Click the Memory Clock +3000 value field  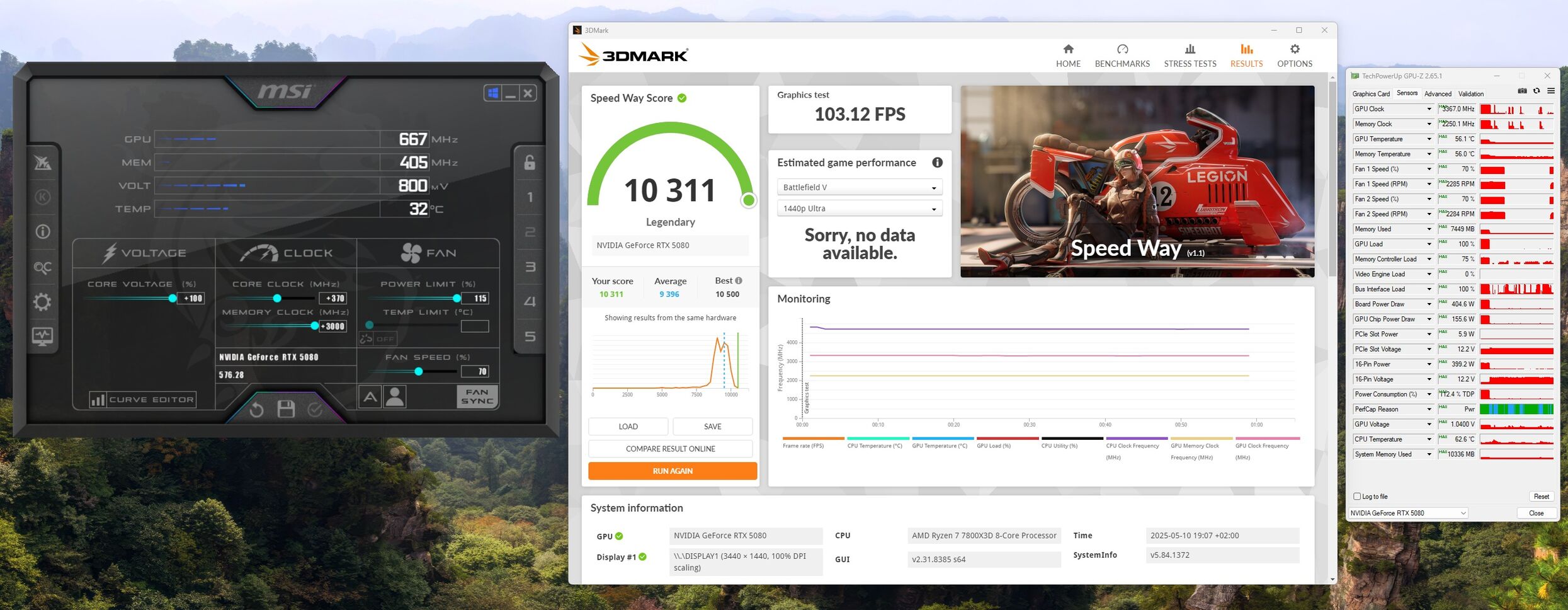click(x=332, y=326)
